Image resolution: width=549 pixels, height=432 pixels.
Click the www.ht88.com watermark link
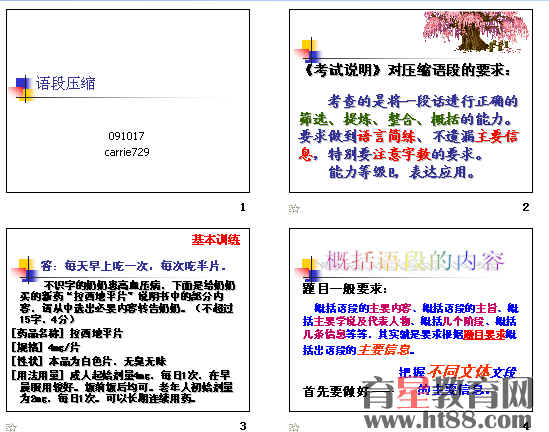point(447,420)
